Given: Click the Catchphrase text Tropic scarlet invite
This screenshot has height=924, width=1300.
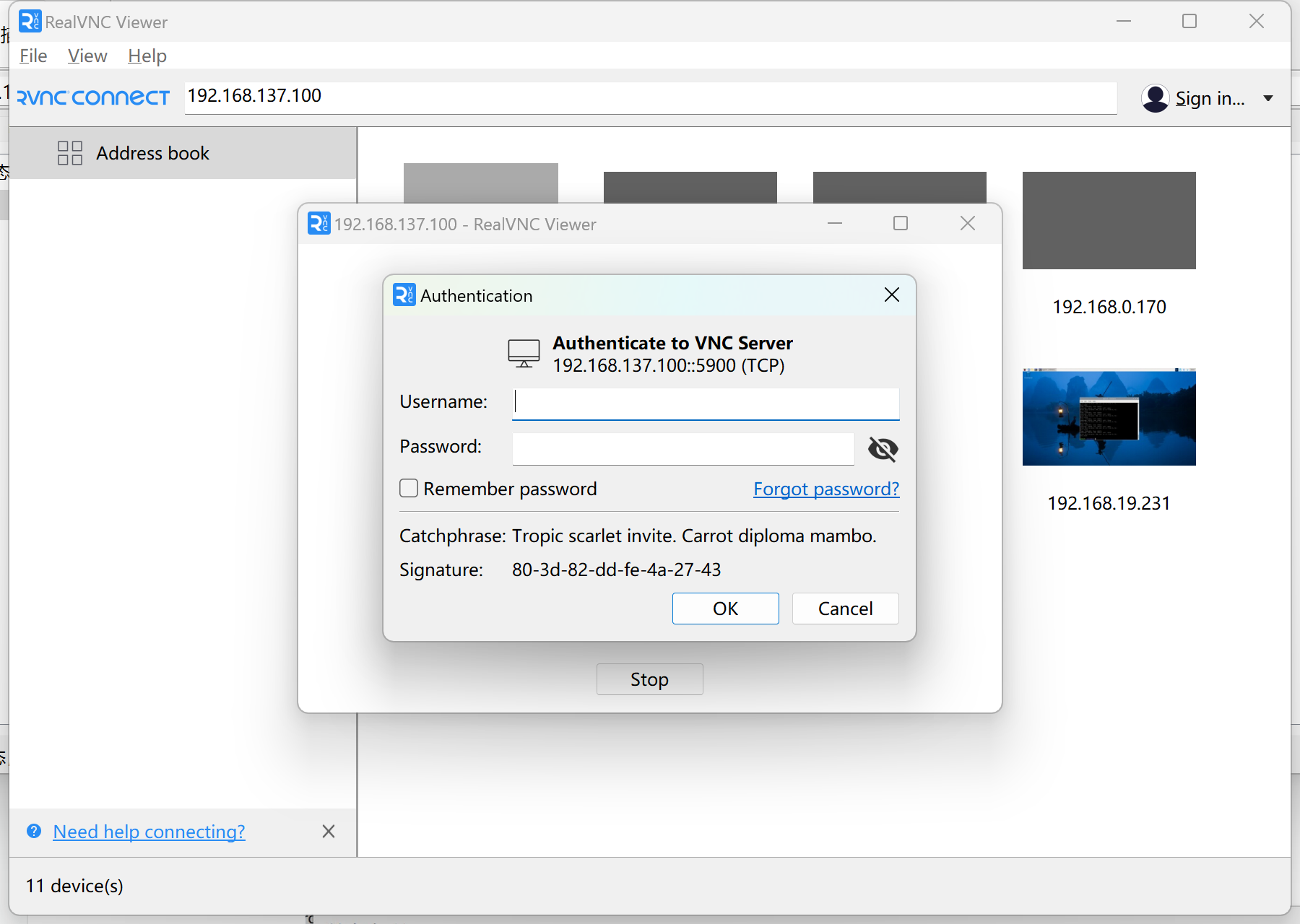Looking at the screenshot, I should pos(594,536).
